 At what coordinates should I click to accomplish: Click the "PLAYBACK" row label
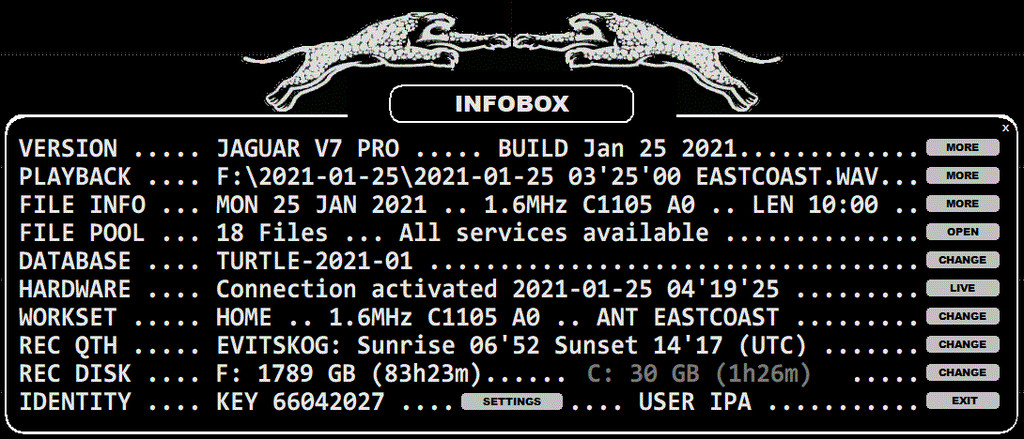pyautogui.click(x=75, y=178)
